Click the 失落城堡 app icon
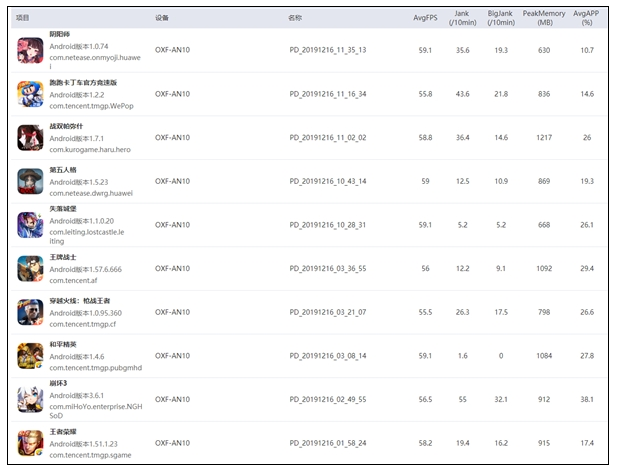The height and width of the screenshot is (471, 629). coord(30,225)
